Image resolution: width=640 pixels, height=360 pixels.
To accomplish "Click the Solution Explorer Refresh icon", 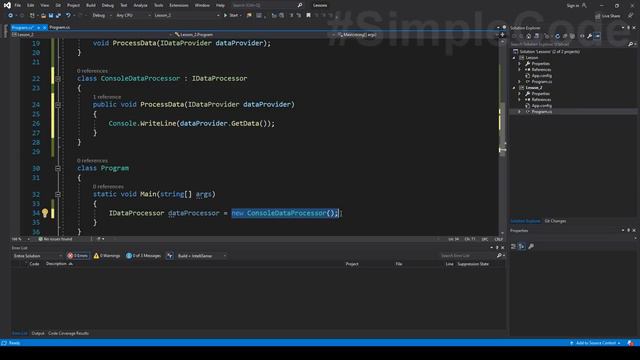I will (558, 36).
